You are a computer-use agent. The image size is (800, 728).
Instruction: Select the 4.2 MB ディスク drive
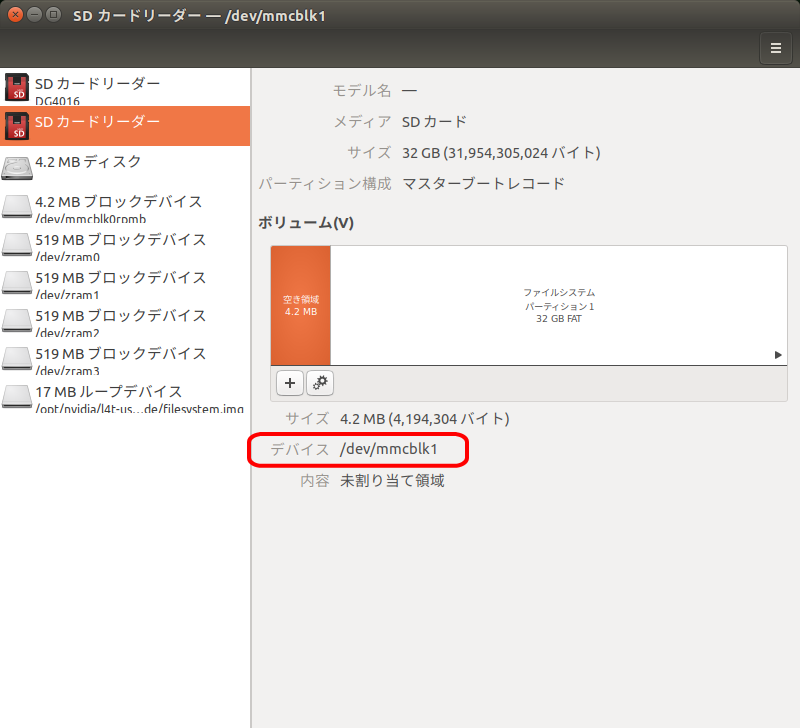(88, 164)
